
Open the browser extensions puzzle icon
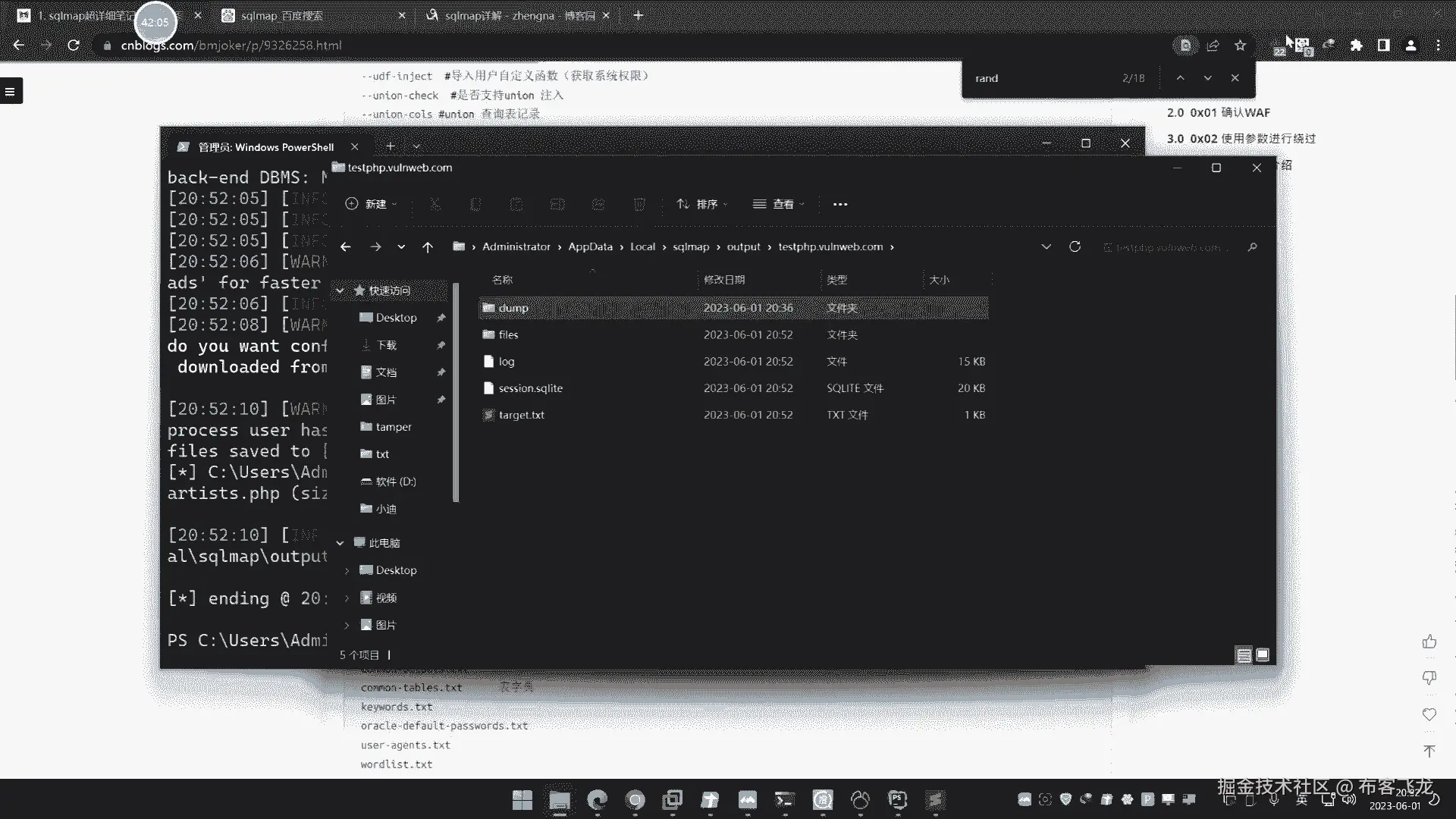(1356, 45)
